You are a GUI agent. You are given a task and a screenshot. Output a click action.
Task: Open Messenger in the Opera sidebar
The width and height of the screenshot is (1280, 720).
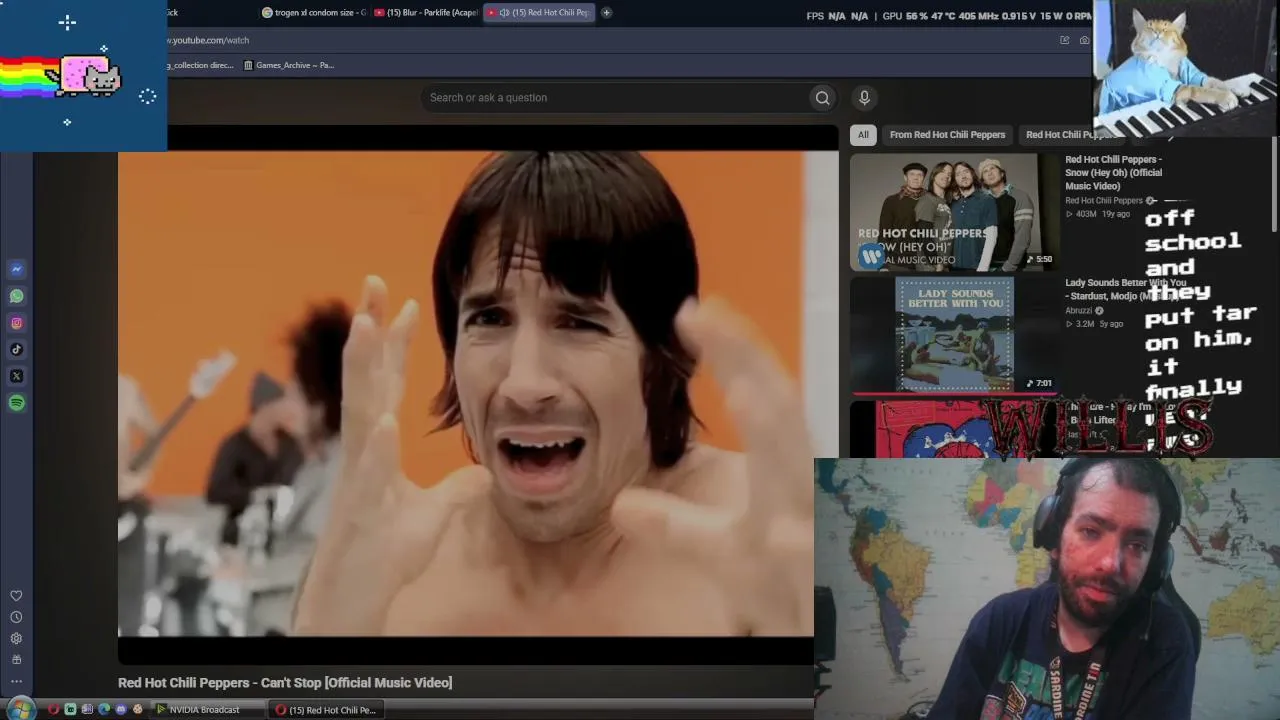click(16, 269)
